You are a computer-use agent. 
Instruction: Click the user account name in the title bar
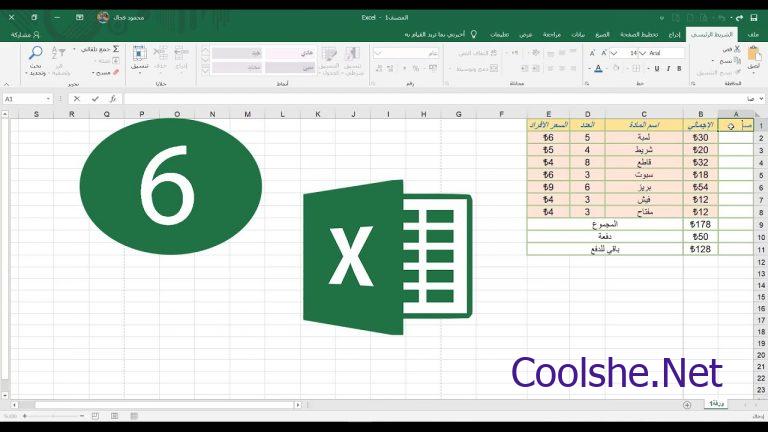(x=129, y=18)
